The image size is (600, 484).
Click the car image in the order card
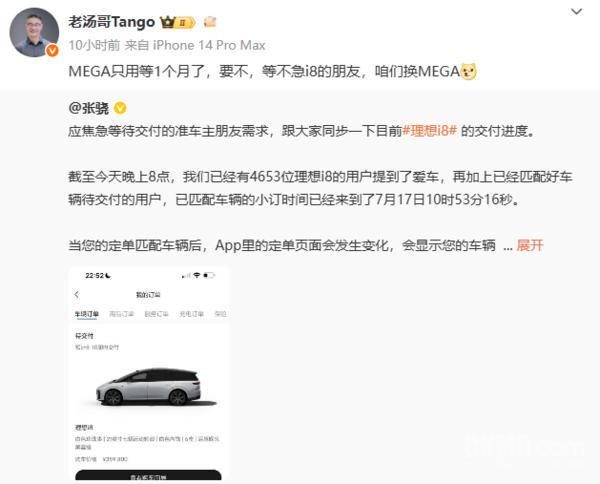(x=148, y=386)
